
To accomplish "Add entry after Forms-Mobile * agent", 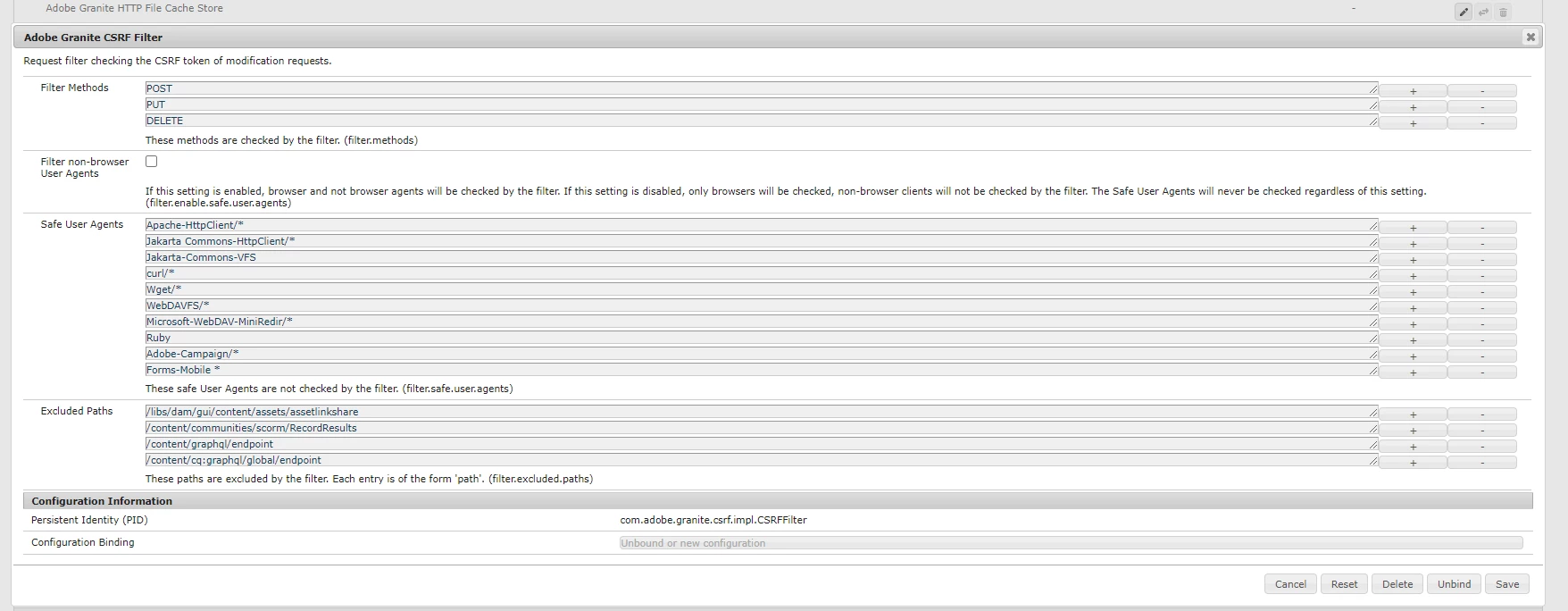I will [1413, 372].
